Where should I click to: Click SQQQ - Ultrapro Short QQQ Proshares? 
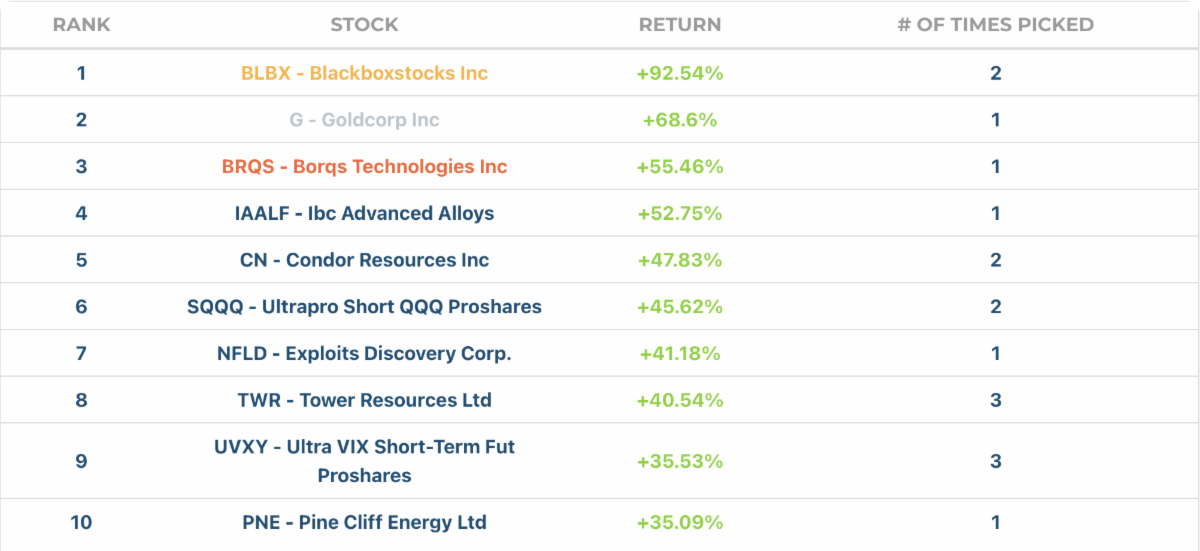(364, 307)
